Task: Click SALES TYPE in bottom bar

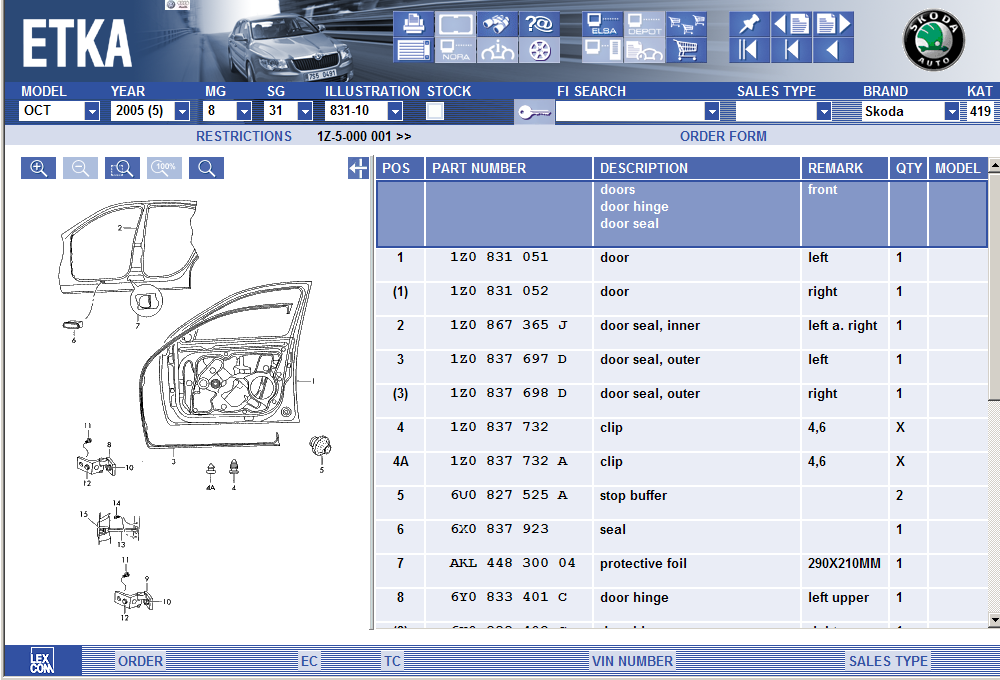Action: (x=888, y=661)
